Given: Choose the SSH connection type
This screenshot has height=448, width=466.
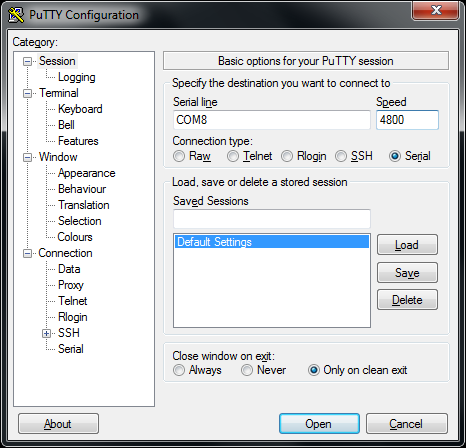Looking at the screenshot, I should coord(341,156).
